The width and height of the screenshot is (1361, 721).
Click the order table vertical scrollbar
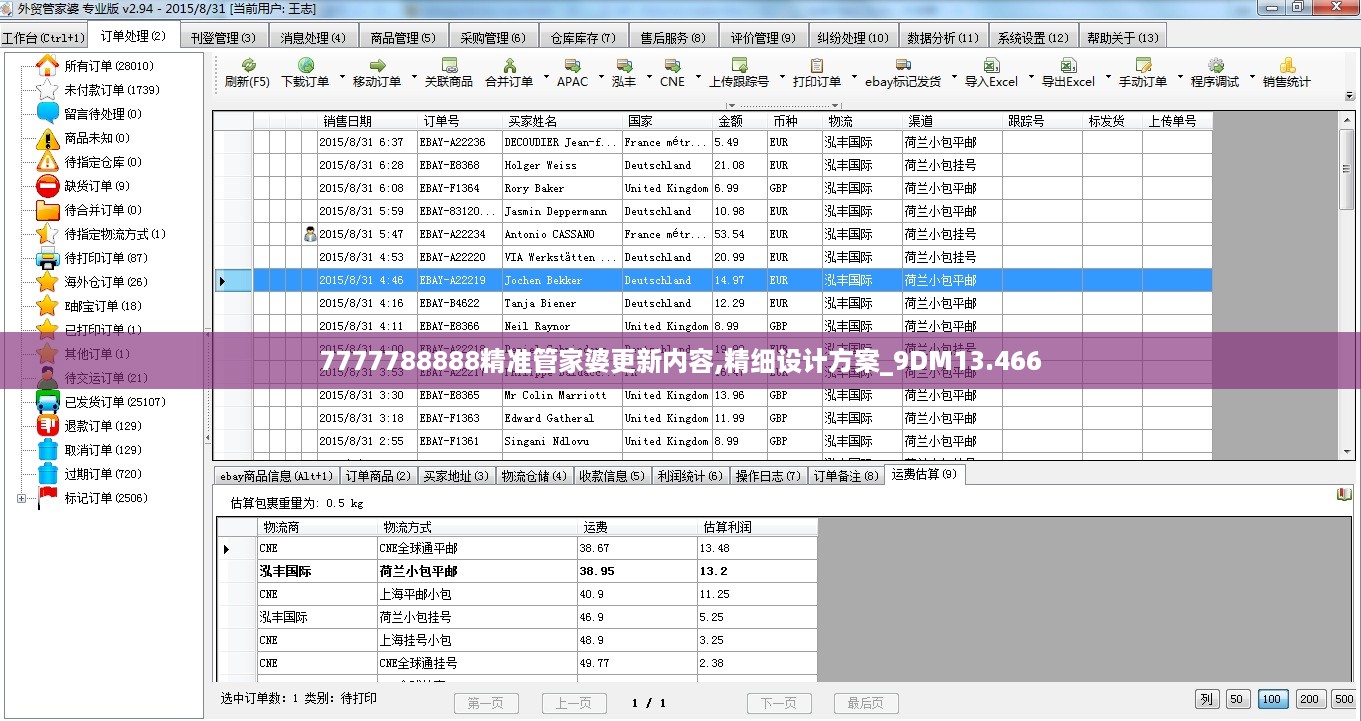(x=1347, y=285)
